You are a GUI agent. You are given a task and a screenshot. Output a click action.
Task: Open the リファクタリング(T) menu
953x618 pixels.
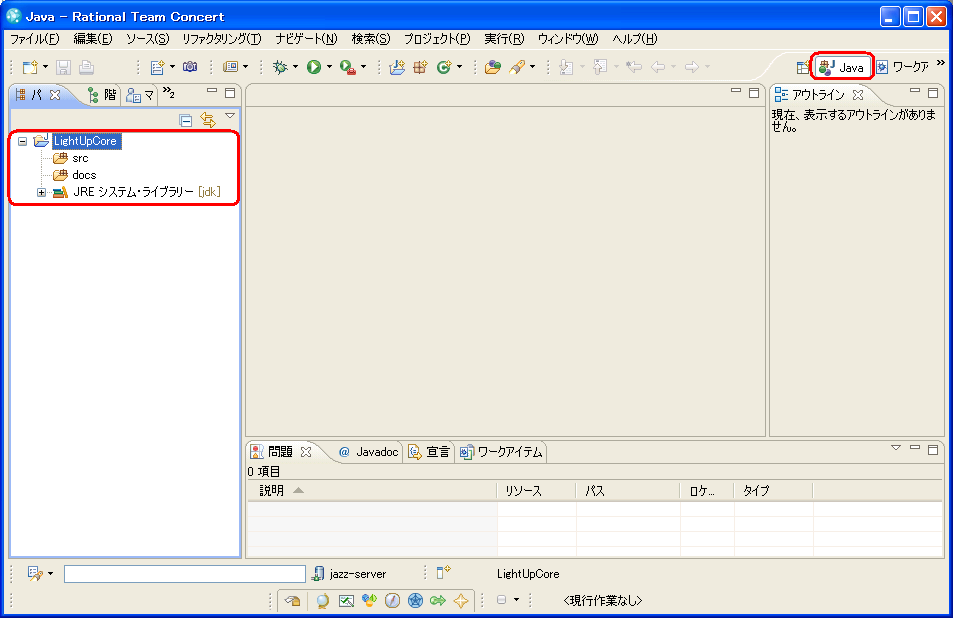click(x=222, y=39)
